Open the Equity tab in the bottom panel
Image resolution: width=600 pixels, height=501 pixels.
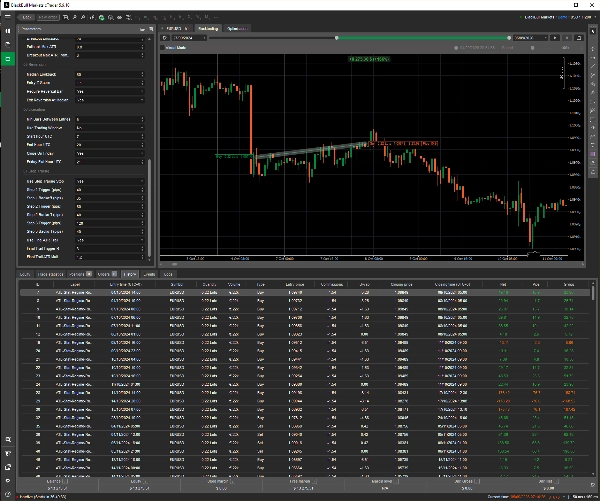25,274
